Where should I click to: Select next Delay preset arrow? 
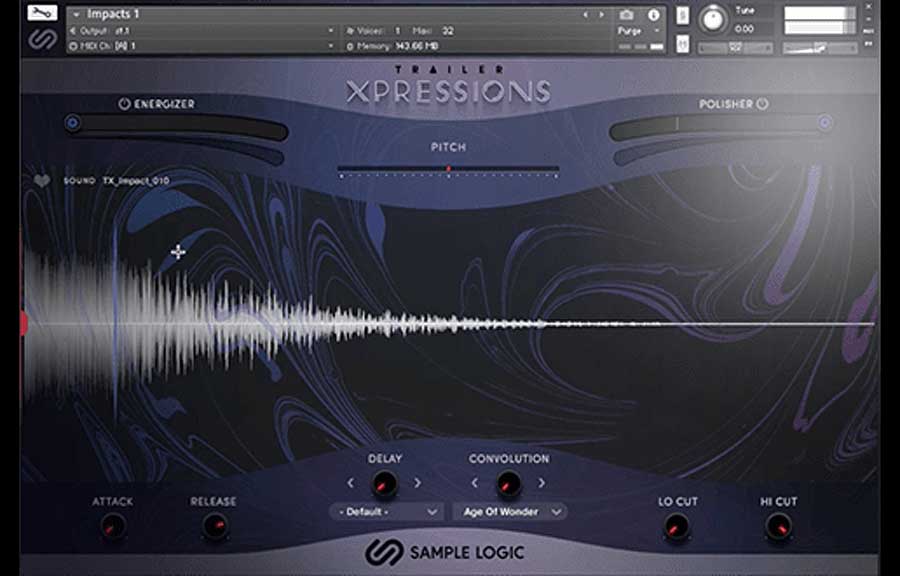pyautogui.click(x=417, y=483)
